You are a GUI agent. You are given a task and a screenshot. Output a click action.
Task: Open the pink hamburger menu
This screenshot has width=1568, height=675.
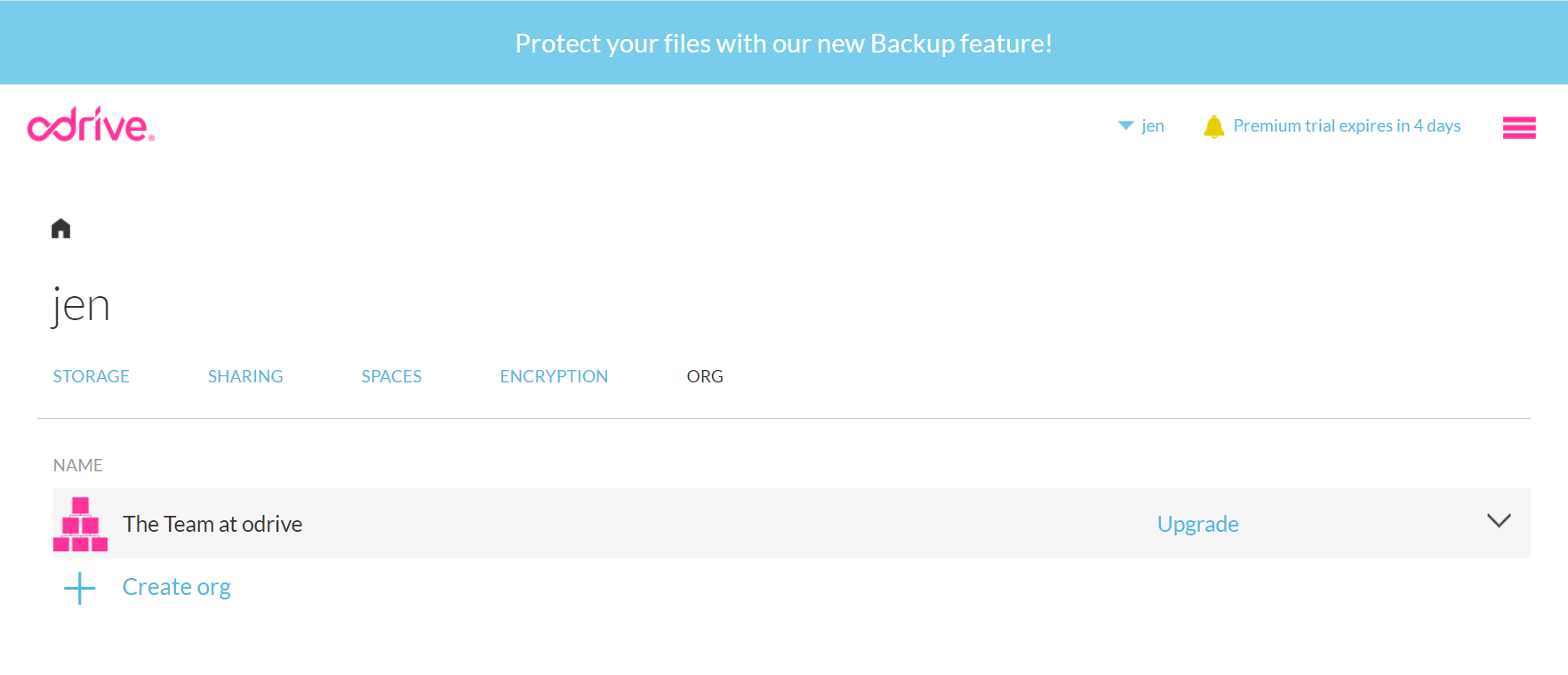point(1519,128)
